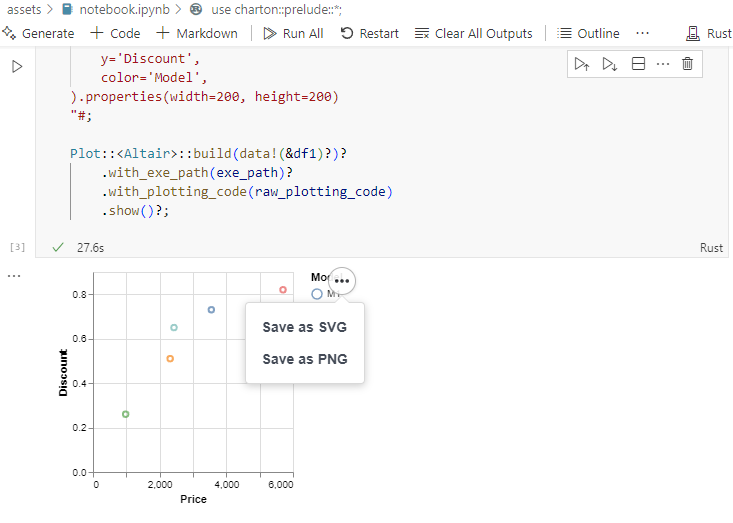Image resolution: width=733 pixels, height=523 pixels.
Task: Click the .properties(width=200, height=200) line
Action: click(x=204, y=97)
